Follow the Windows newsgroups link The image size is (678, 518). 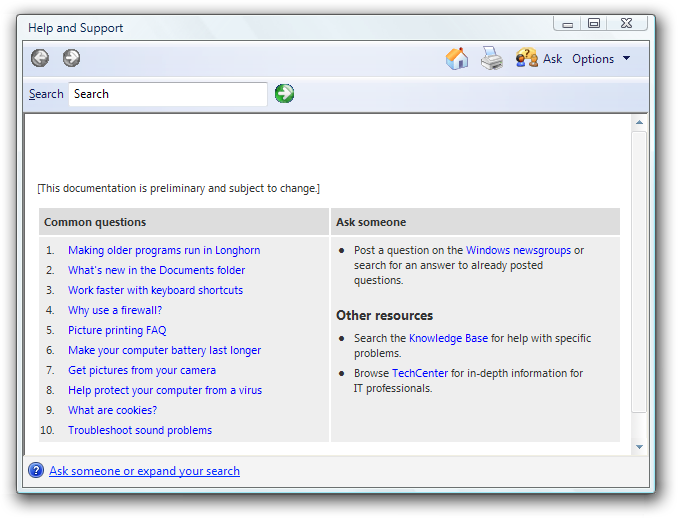click(x=518, y=250)
